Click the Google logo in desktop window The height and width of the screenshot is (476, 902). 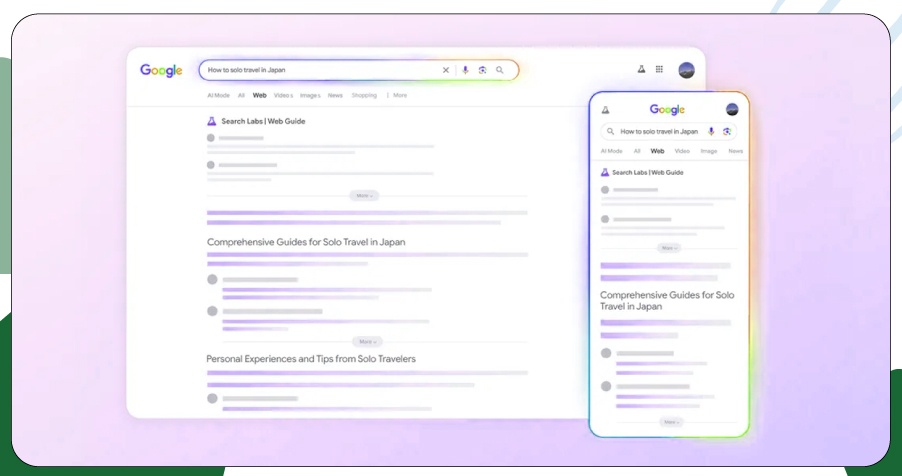161,70
